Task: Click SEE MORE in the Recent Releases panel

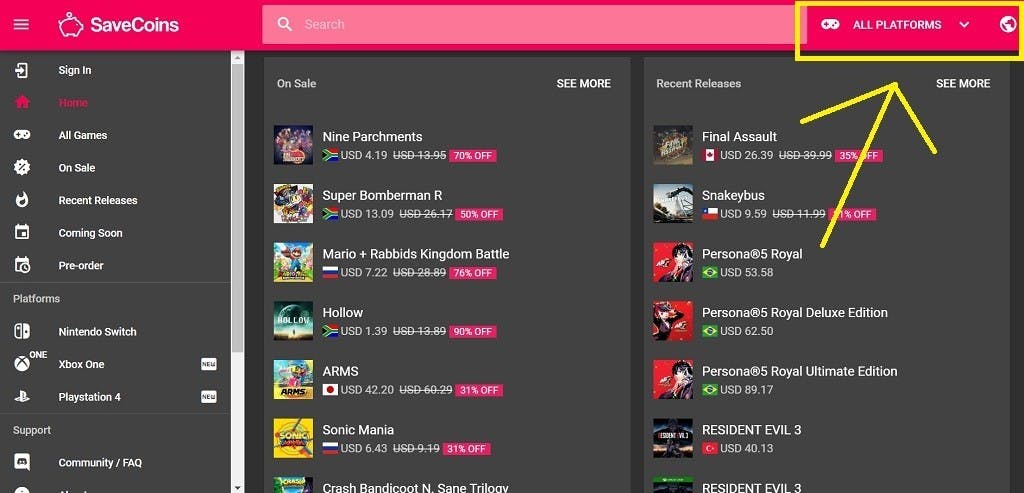Action: [x=963, y=84]
